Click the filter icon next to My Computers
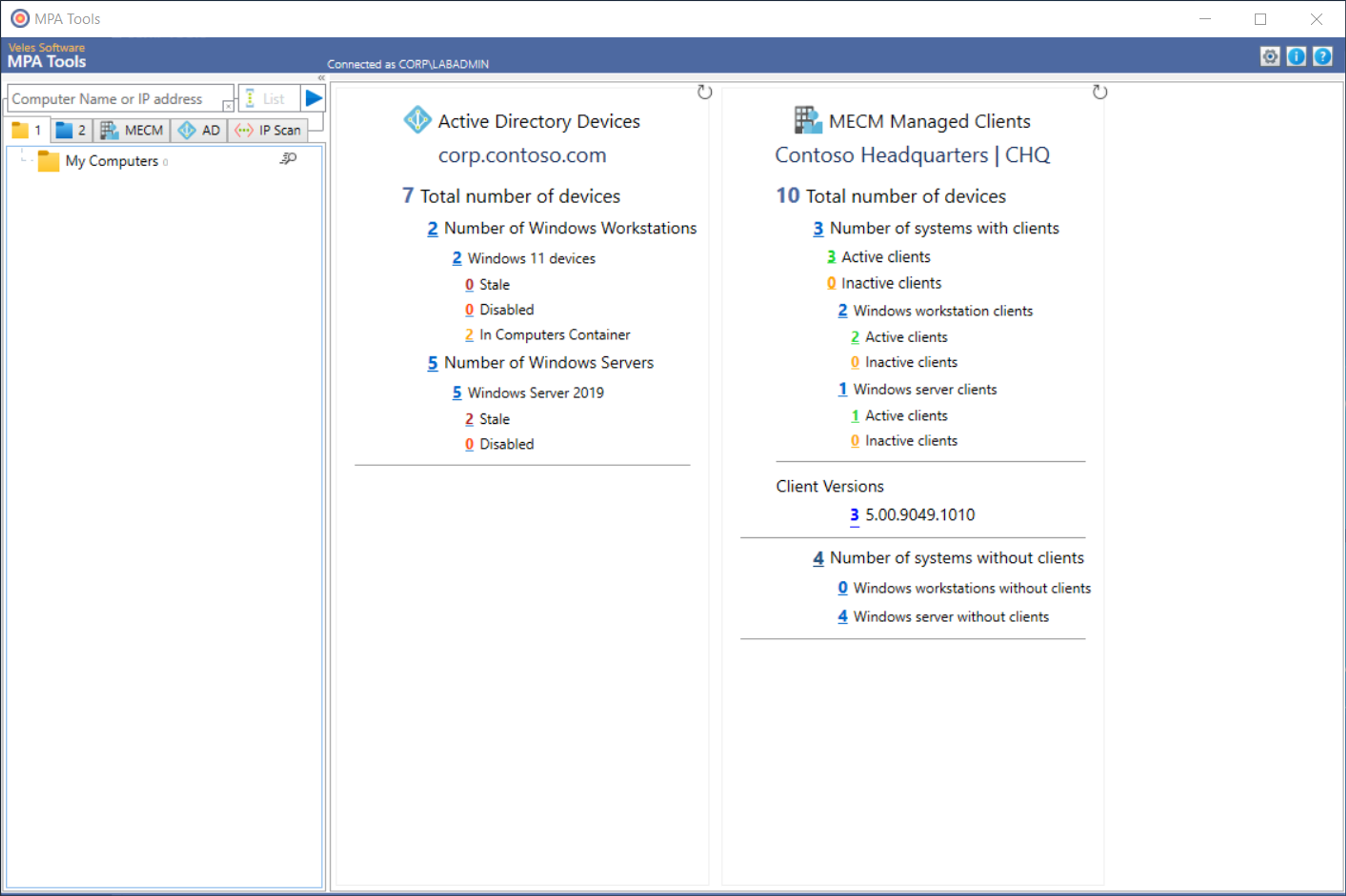This screenshot has height=896, width=1346. 288,158
